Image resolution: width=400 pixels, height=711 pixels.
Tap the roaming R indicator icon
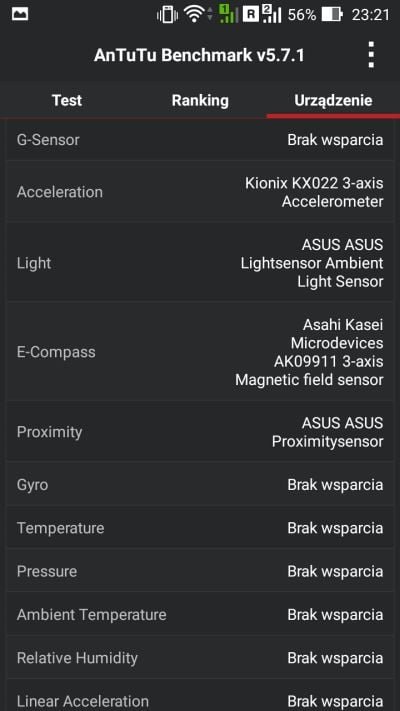click(x=250, y=15)
